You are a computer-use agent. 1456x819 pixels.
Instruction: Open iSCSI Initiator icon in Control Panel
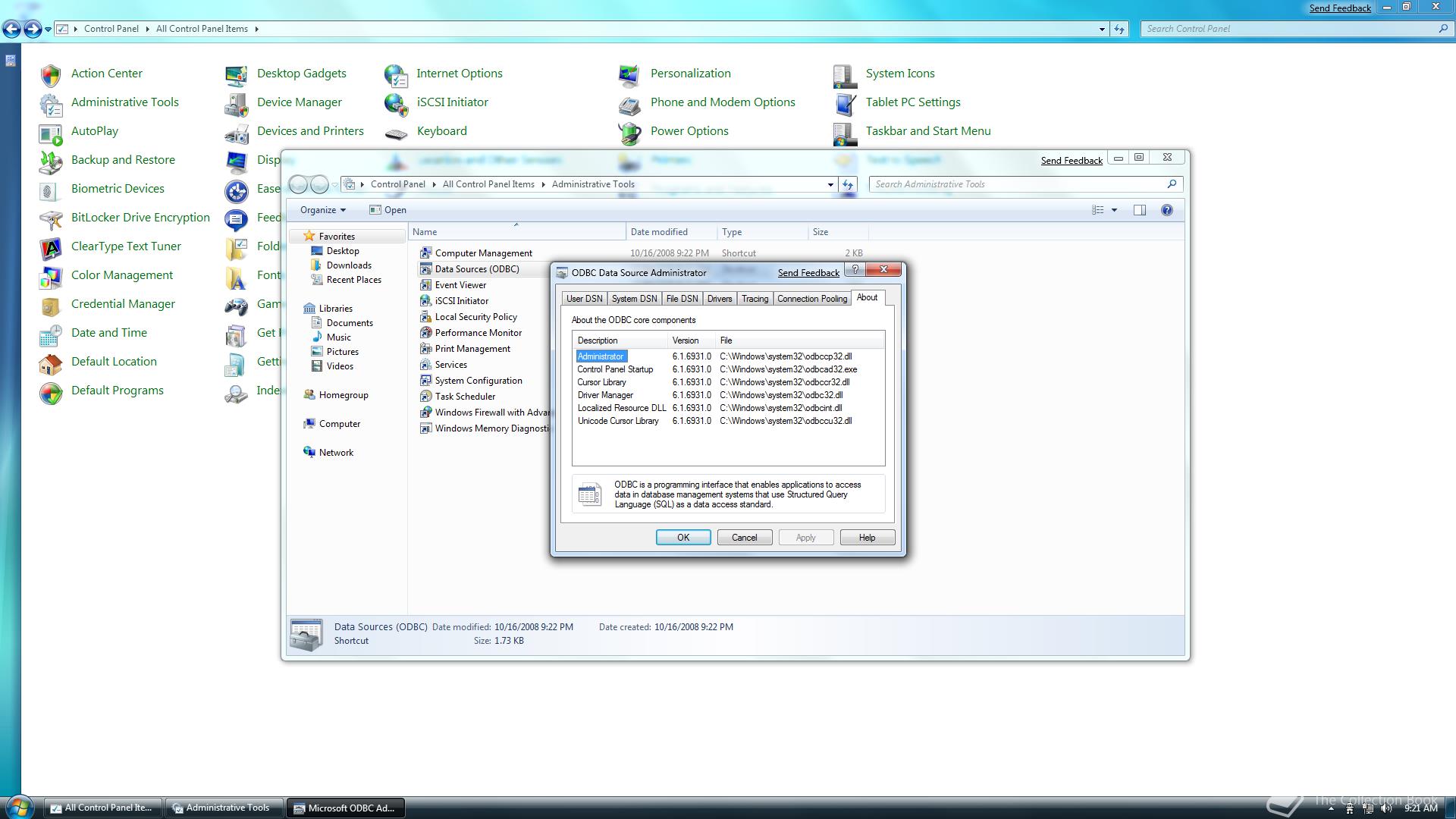(396, 103)
